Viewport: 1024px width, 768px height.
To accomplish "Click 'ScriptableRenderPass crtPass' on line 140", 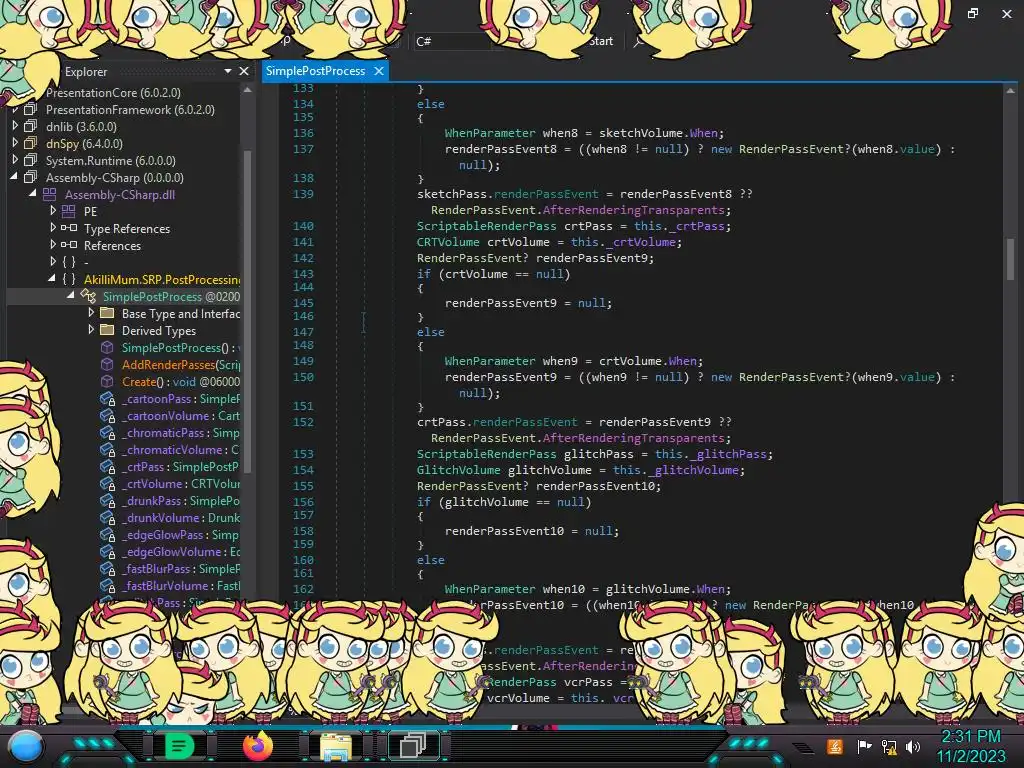I will tap(515, 226).
